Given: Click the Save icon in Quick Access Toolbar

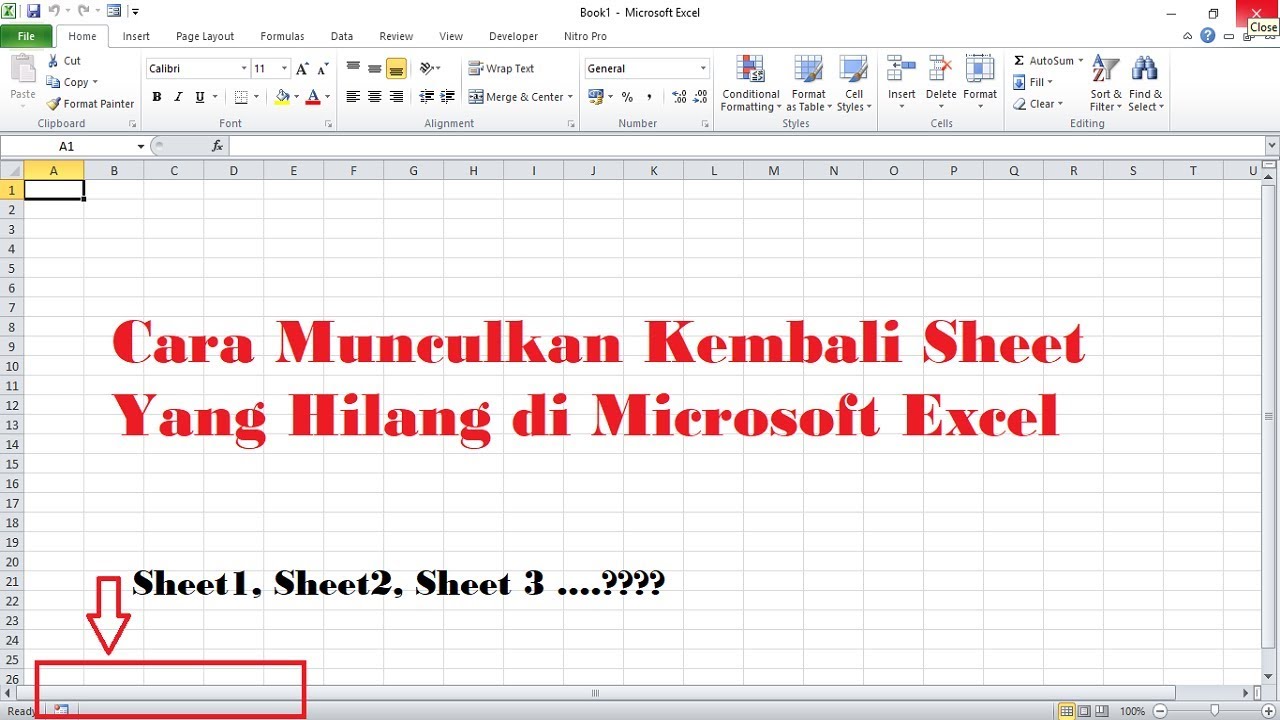Looking at the screenshot, I should click(x=33, y=12).
